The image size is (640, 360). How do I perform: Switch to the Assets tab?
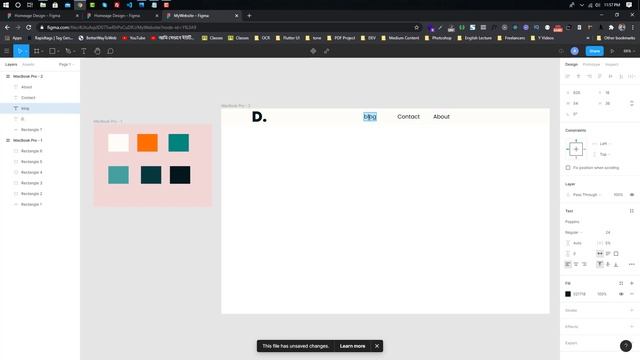28,64
